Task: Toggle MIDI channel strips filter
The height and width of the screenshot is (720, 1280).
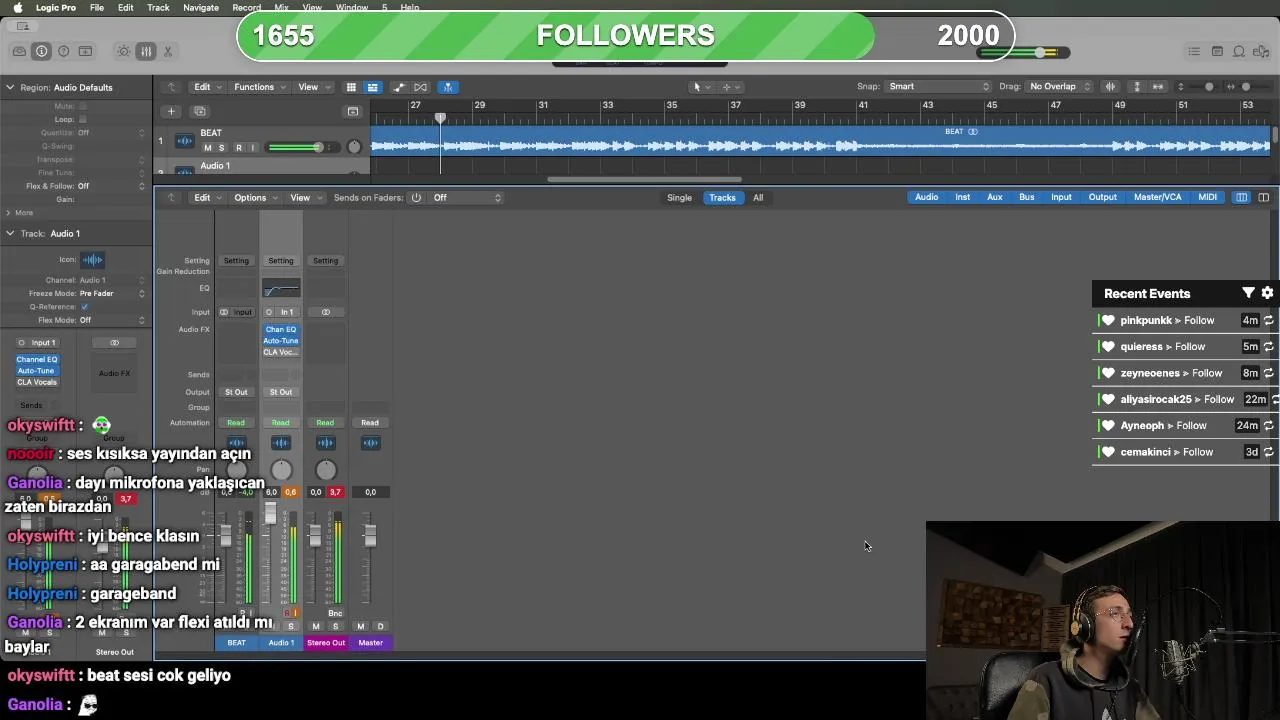Action: click(x=1208, y=197)
